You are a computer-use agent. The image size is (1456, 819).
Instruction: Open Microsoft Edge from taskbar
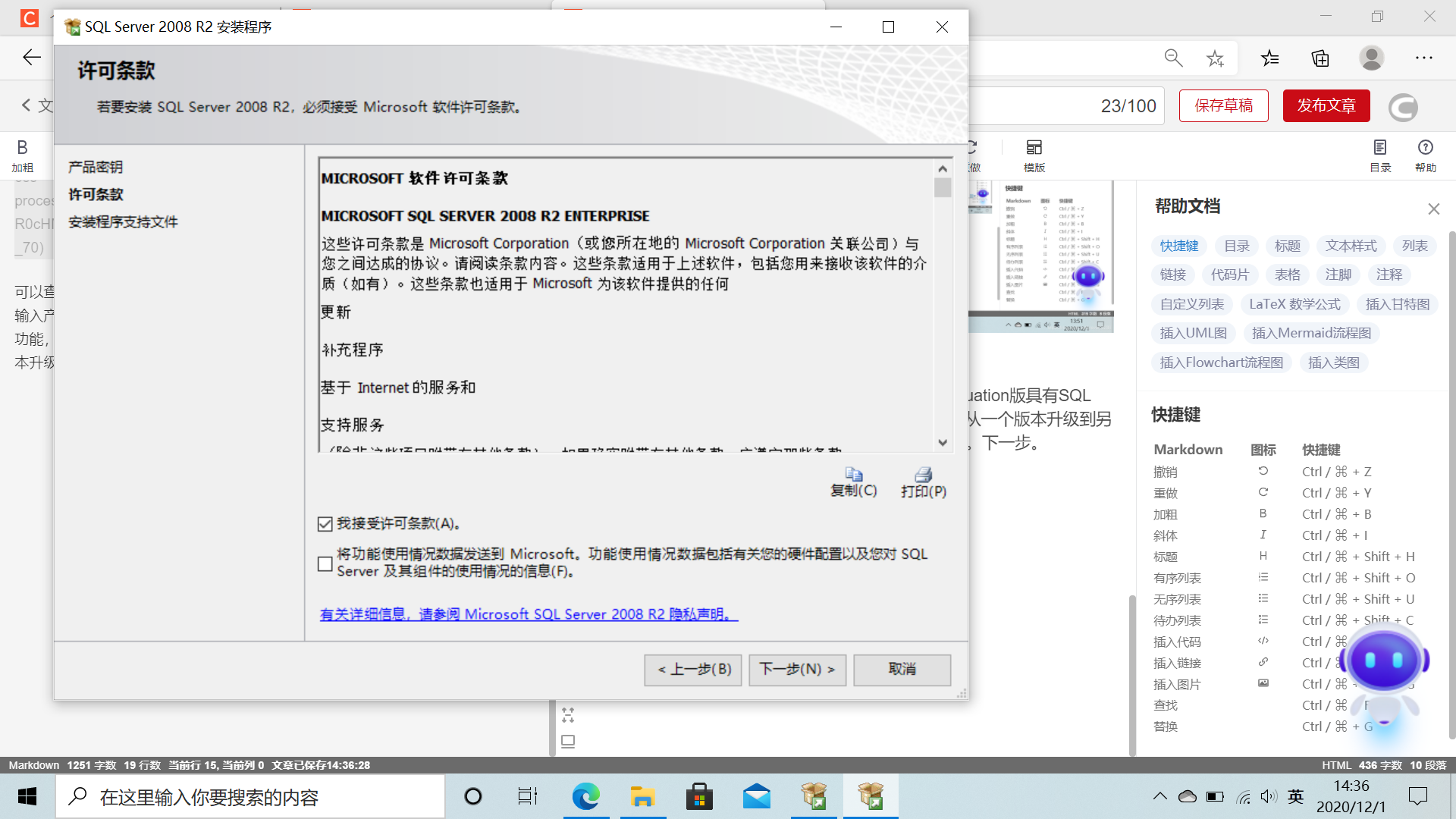point(585,796)
